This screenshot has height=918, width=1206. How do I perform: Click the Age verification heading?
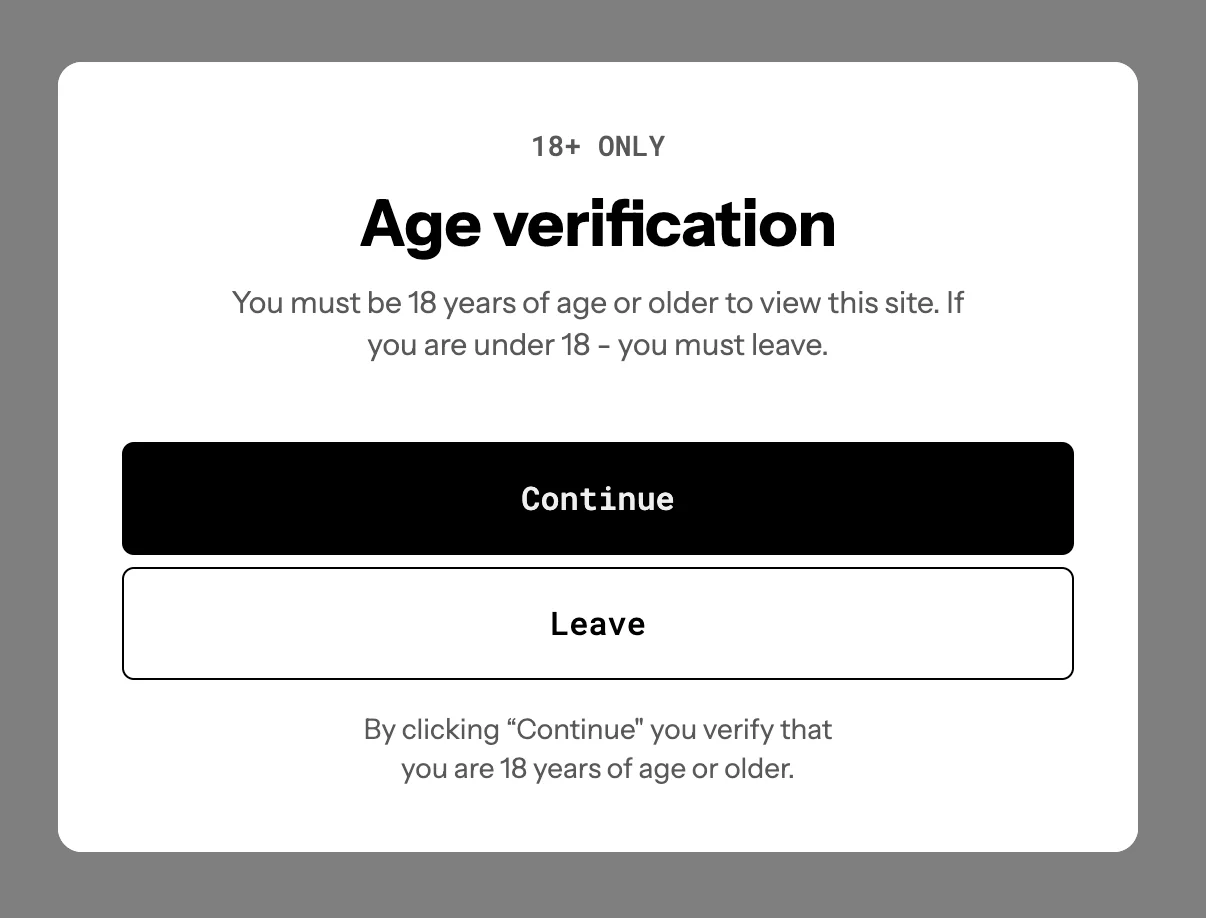(x=597, y=222)
